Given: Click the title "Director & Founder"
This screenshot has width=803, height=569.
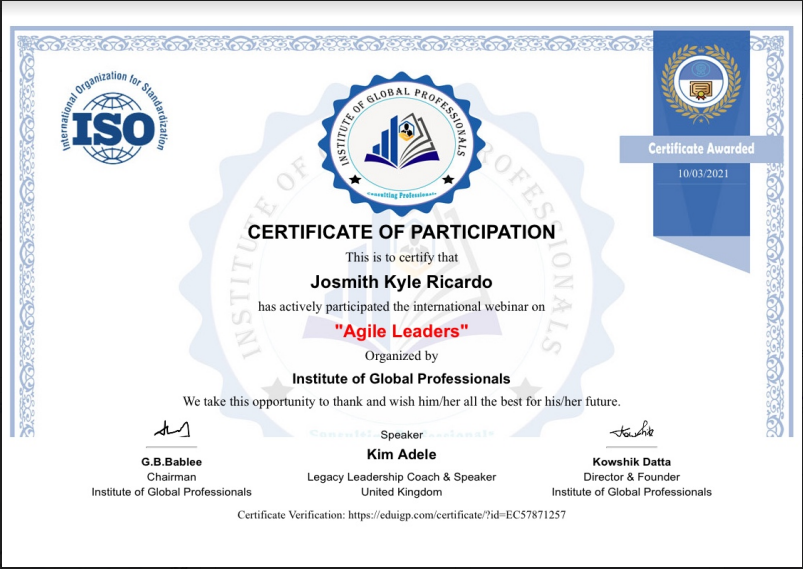Looking at the screenshot, I should coord(631,477).
